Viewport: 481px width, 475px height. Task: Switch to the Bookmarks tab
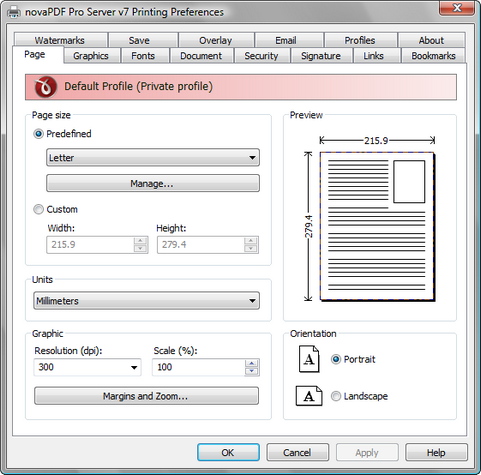coord(433,56)
